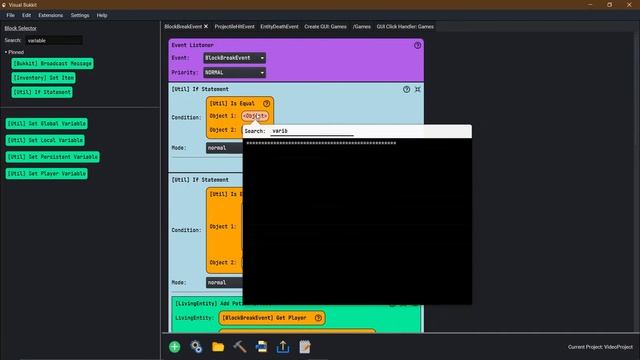Image resolution: width=640 pixels, height=360 pixels.
Task: Open the gears plugin settings icon
Action: [196, 347]
